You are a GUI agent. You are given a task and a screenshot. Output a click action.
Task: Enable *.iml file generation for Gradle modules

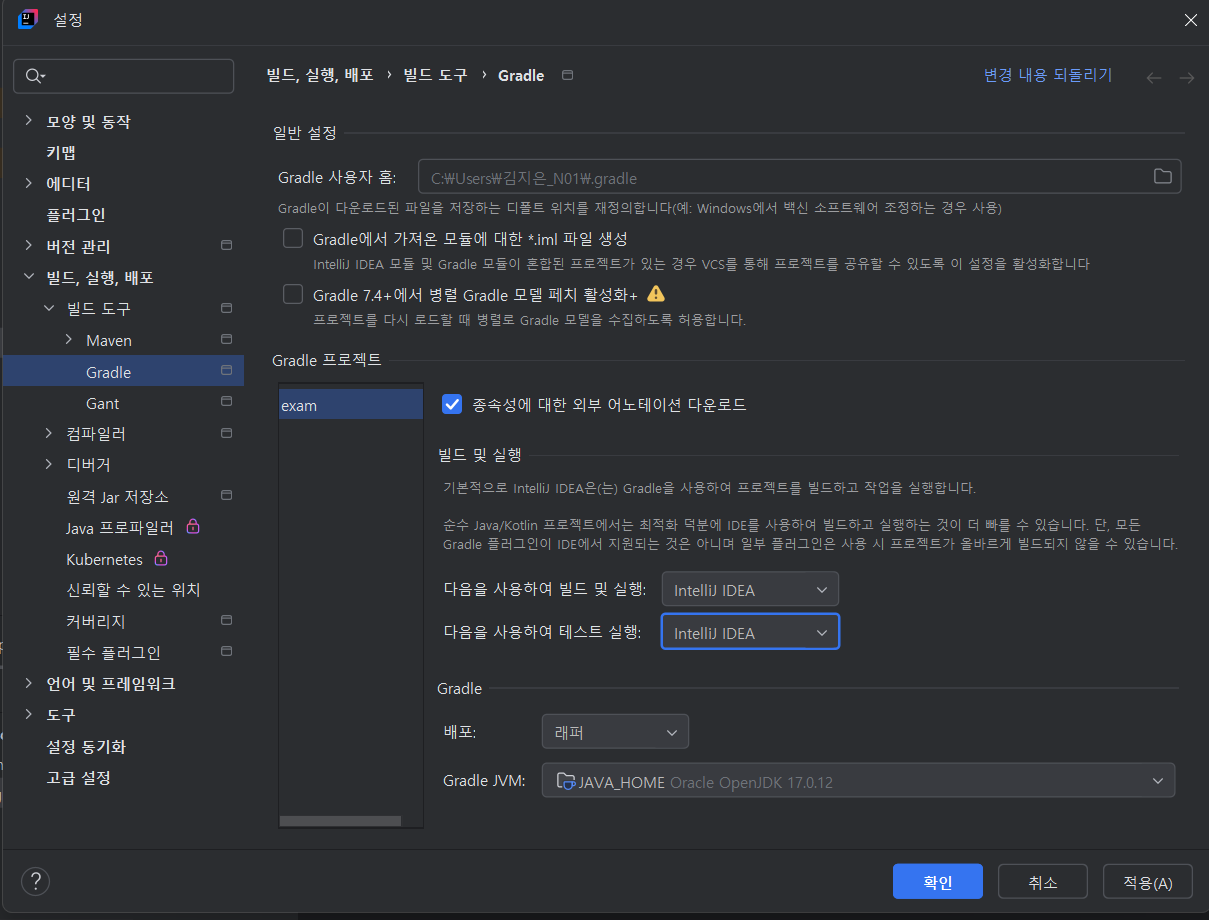(293, 238)
